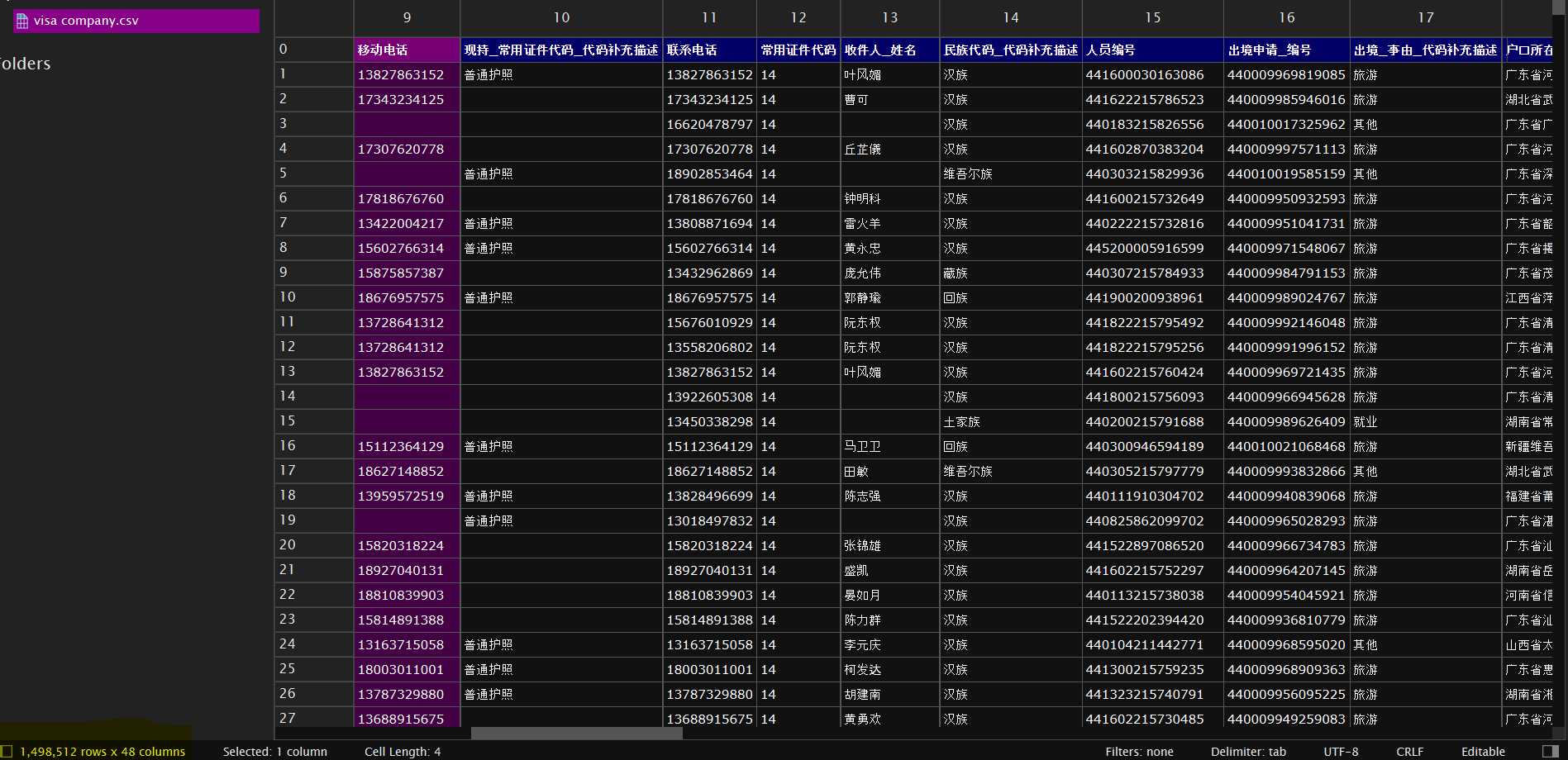Select column header 16
The height and width of the screenshot is (760, 1568).
1287,17
